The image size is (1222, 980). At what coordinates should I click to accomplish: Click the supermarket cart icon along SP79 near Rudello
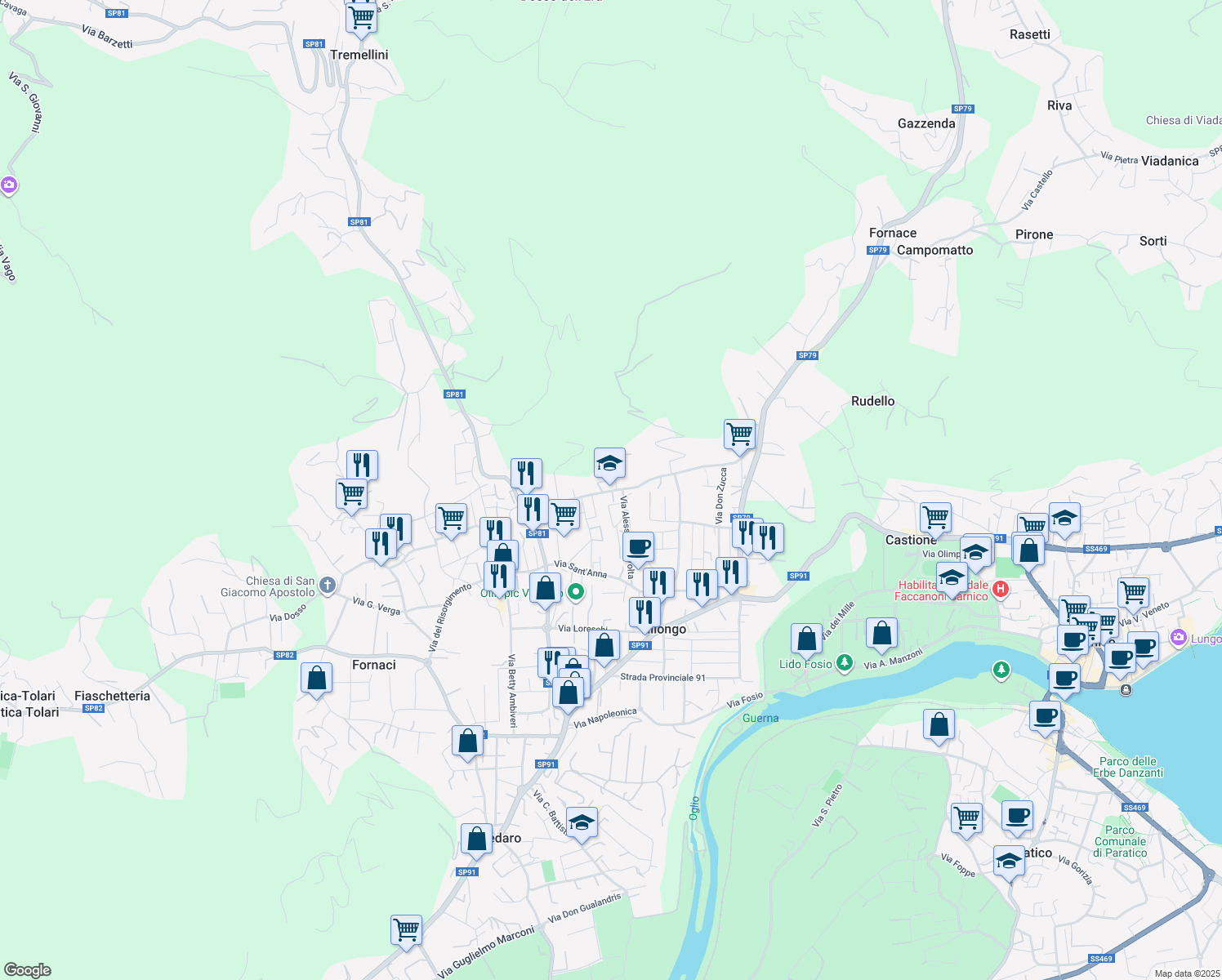click(738, 433)
